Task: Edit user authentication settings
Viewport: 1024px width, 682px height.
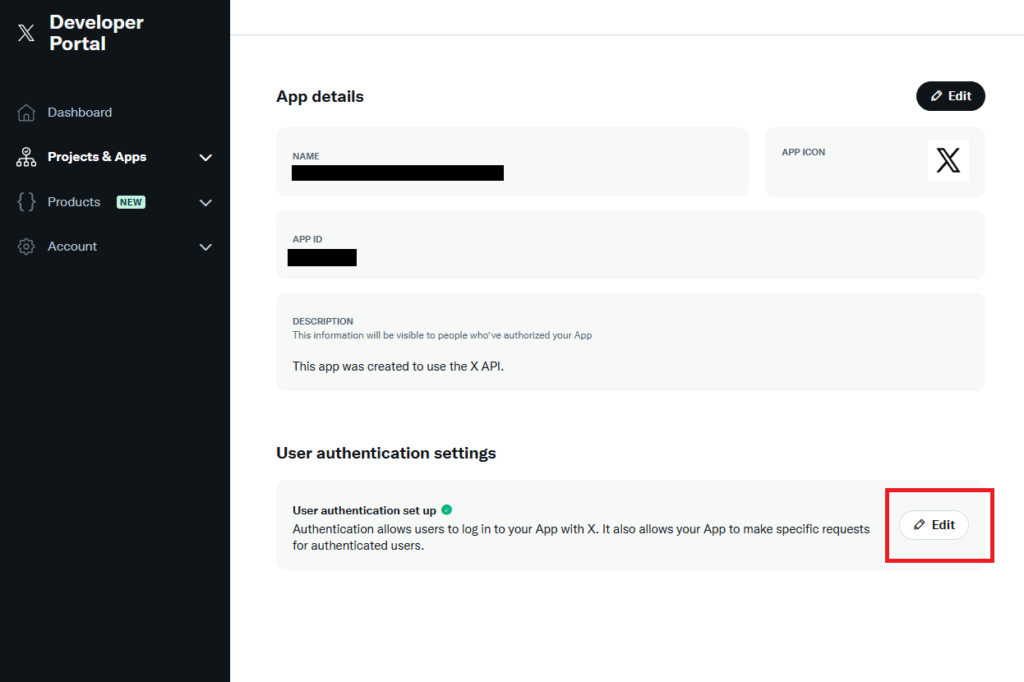Action: (934, 525)
